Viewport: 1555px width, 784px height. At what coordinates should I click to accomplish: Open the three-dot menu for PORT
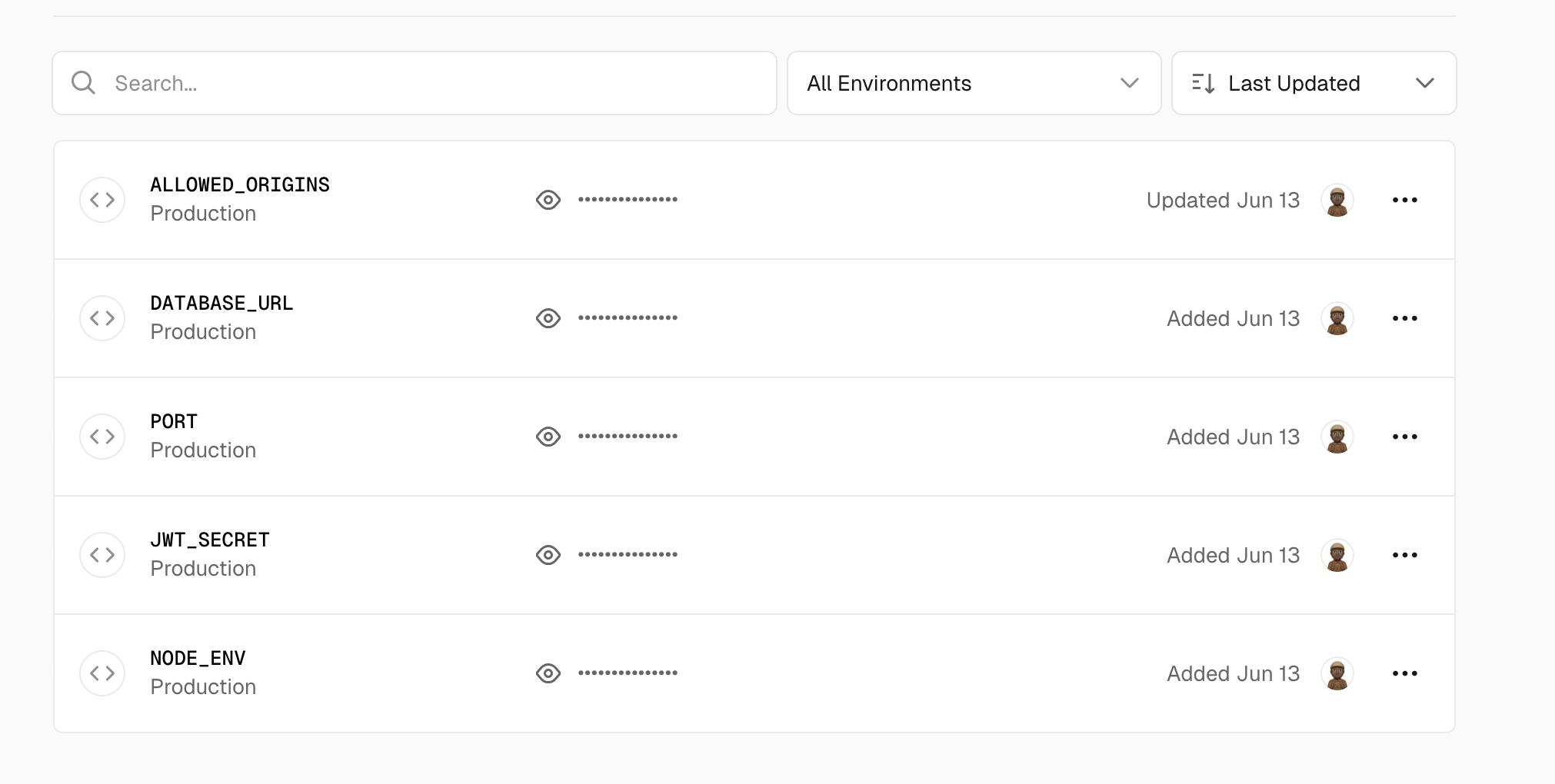tap(1405, 437)
